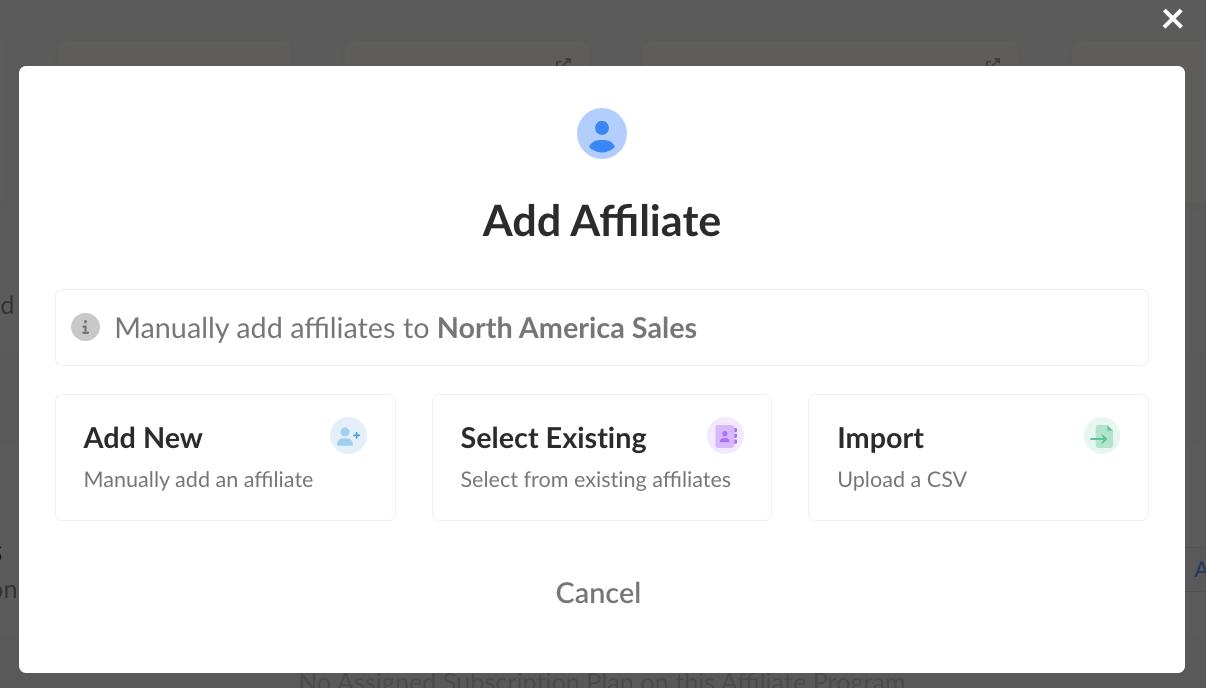Close the Add Affiliate dialog with X
The image size is (1206, 688).
tap(1172, 19)
